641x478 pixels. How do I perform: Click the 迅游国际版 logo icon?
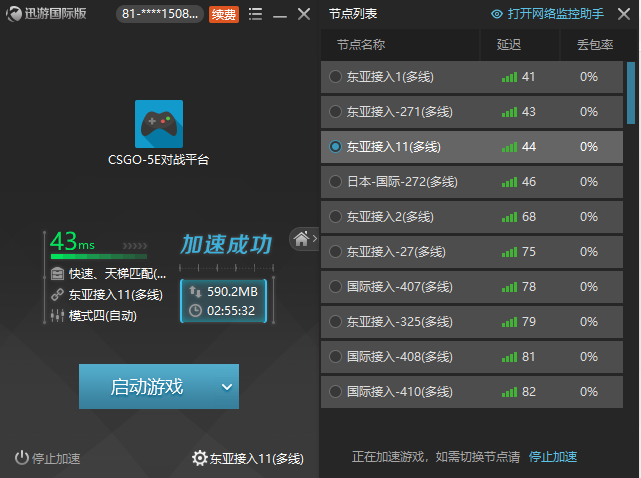[14, 13]
